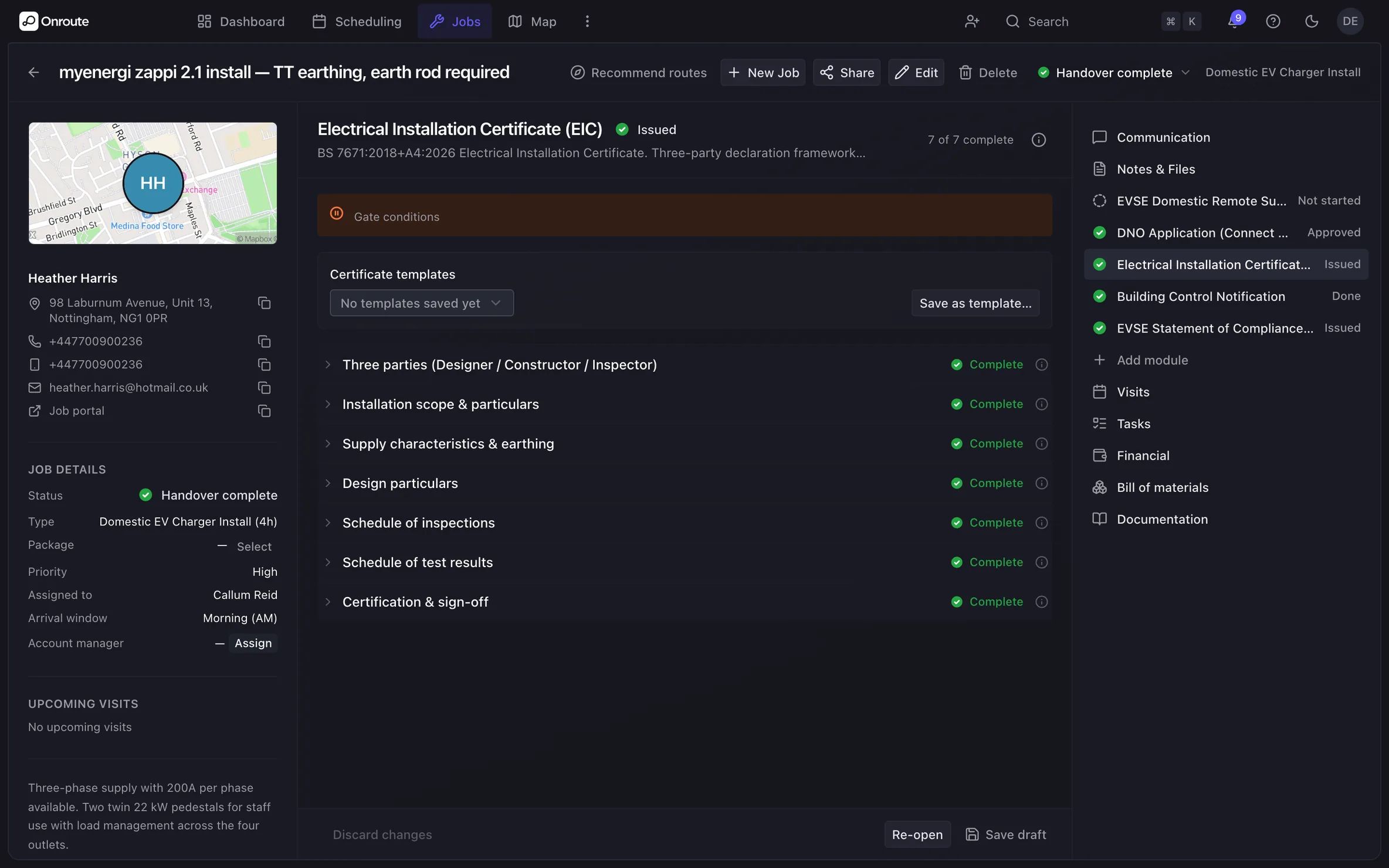Assign an account manager
Image resolution: width=1389 pixels, height=868 pixels.
[253, 643]
